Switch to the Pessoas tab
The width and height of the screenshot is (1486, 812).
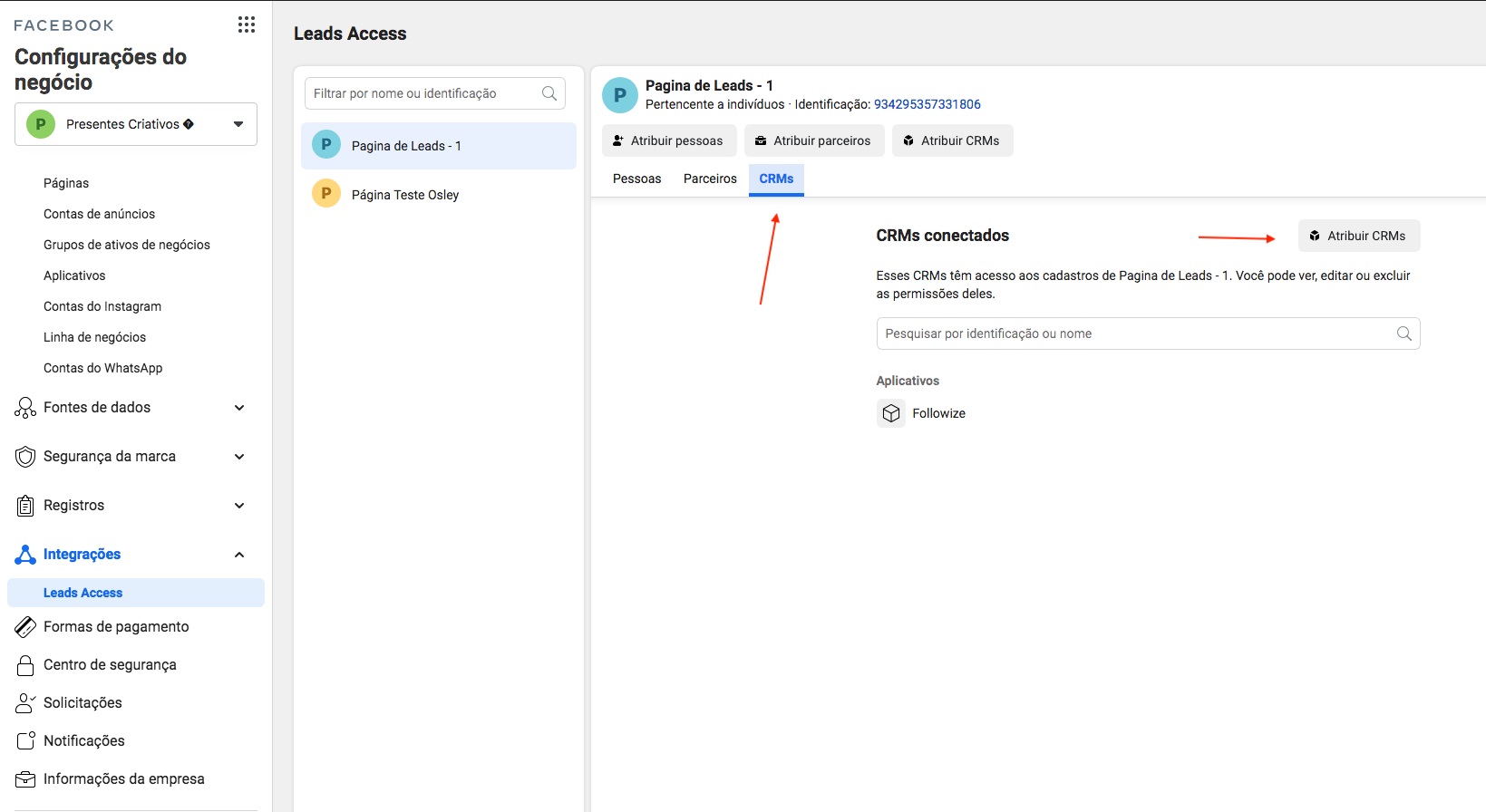[637, 179]
